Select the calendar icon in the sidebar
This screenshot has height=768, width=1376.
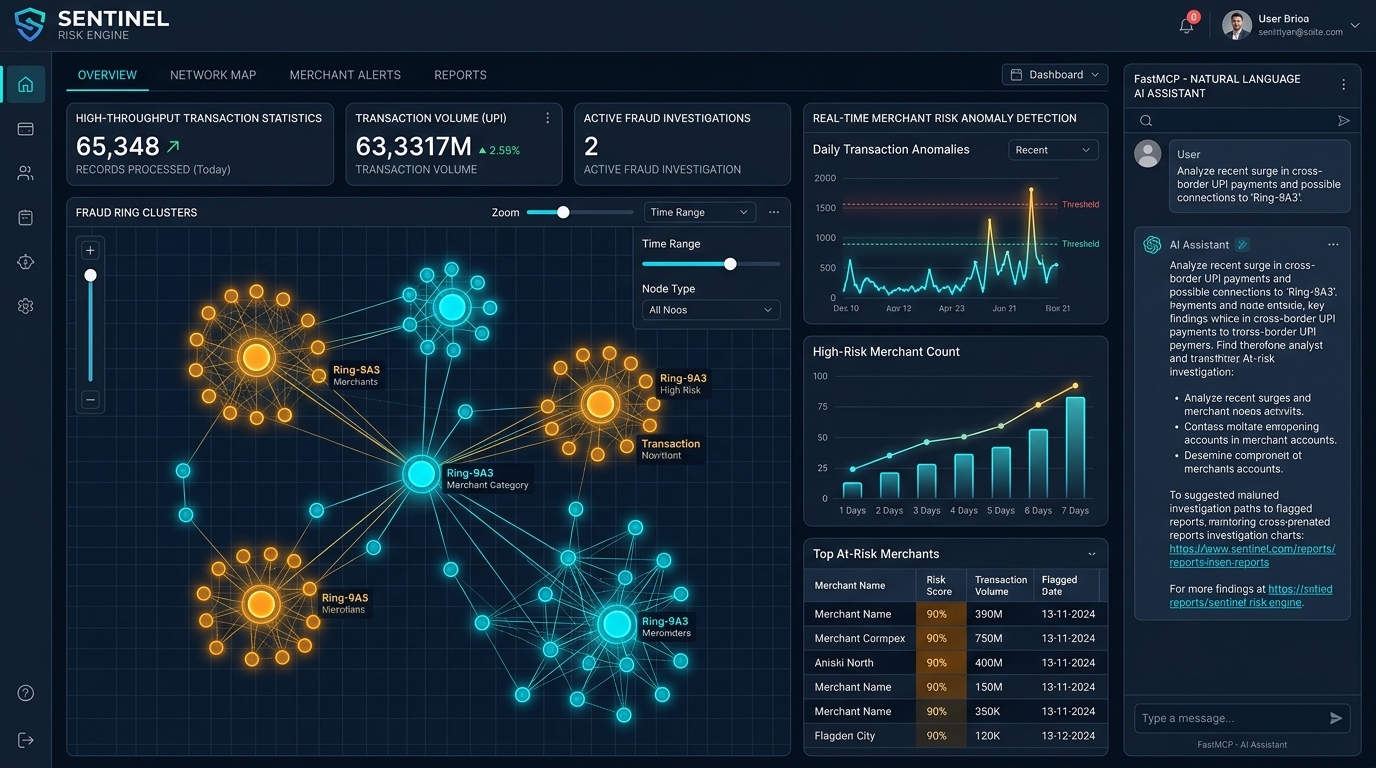pyautogui.click(x=26, y=217)
